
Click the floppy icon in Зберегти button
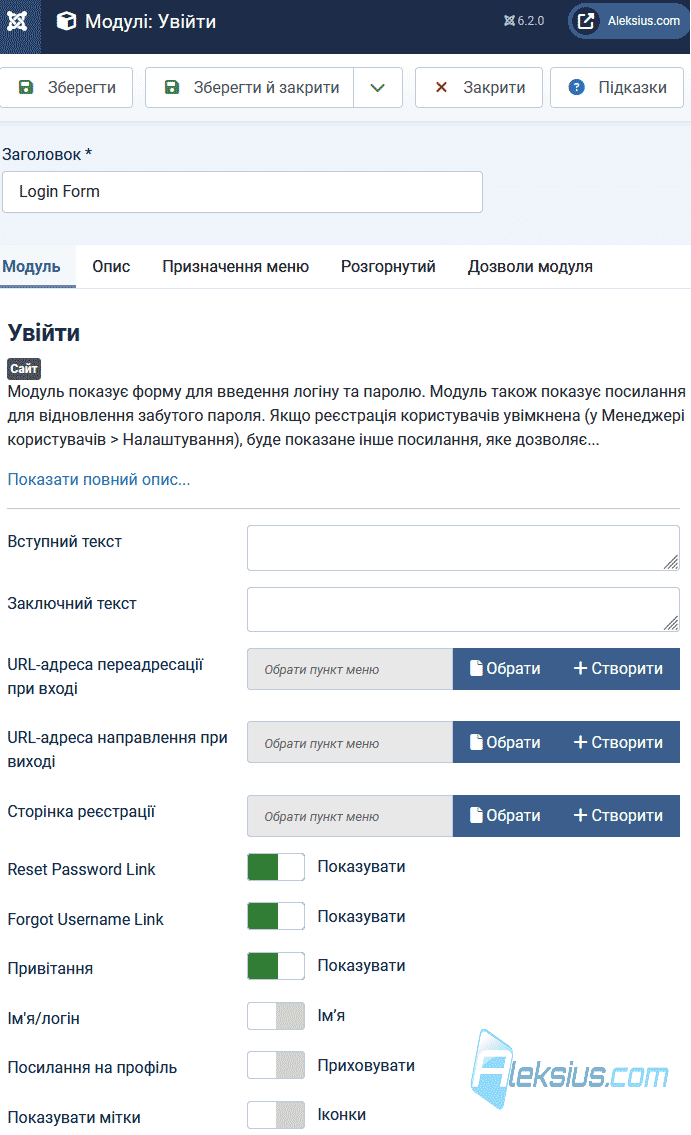pos(26,88)
